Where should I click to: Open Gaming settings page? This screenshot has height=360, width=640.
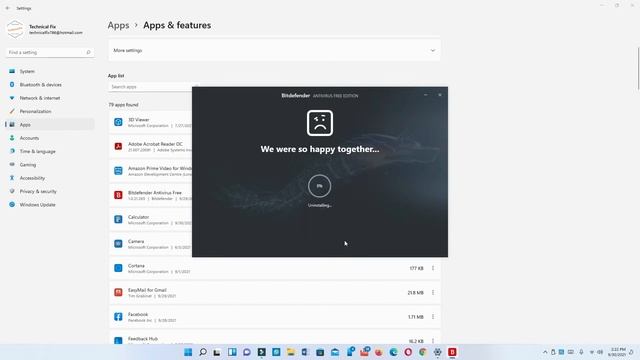coord(27,165)
